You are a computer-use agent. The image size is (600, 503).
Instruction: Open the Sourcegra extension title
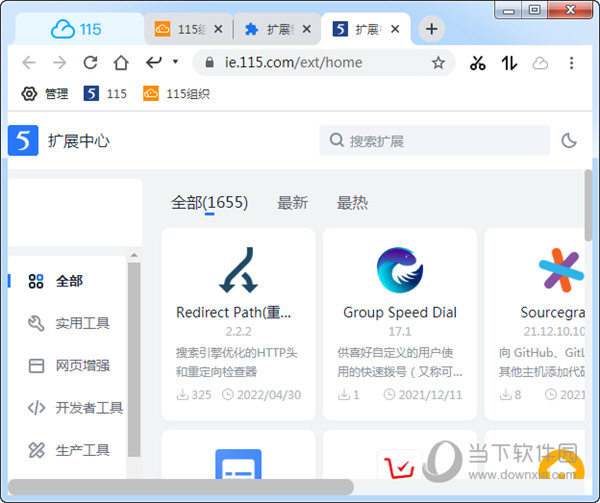pos(553,313)
